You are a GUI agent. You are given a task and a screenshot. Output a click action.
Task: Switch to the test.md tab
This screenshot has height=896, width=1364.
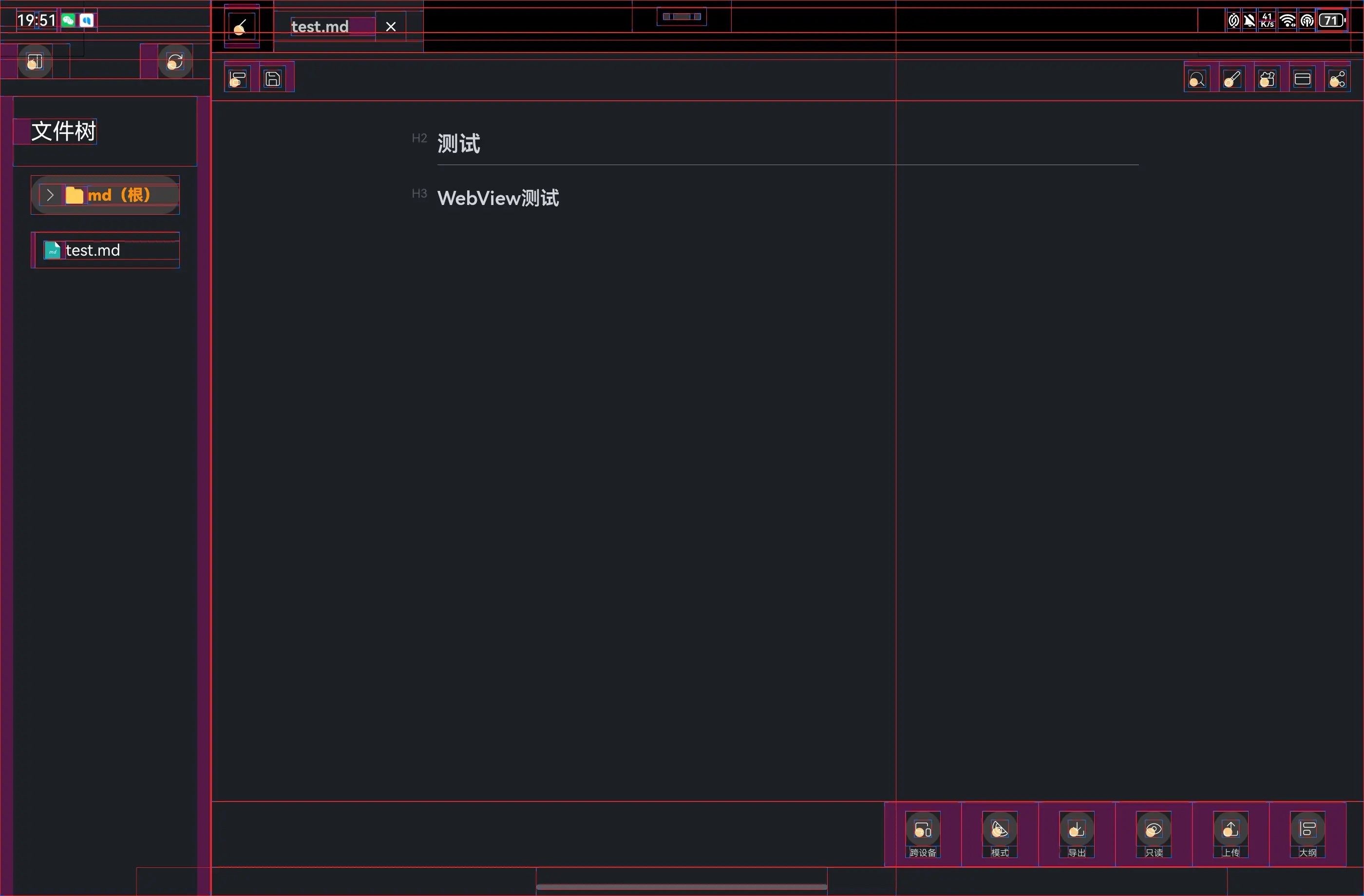(320, 26)
